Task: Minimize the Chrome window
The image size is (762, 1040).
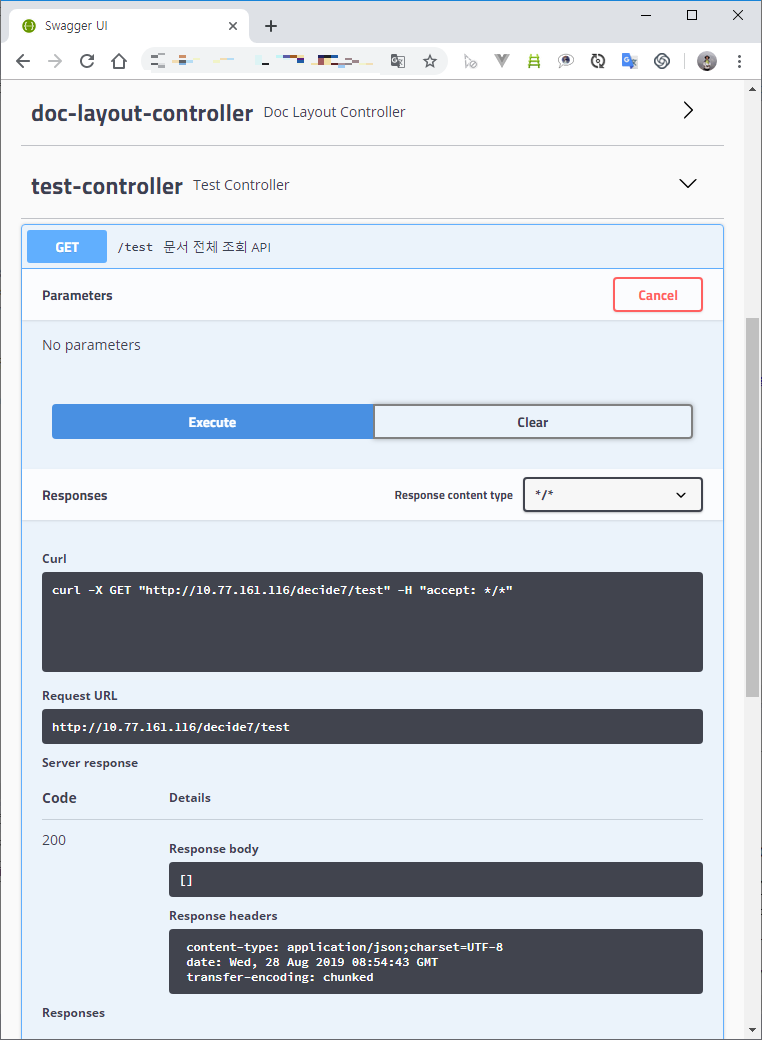Action: click(x=646, y=15)
